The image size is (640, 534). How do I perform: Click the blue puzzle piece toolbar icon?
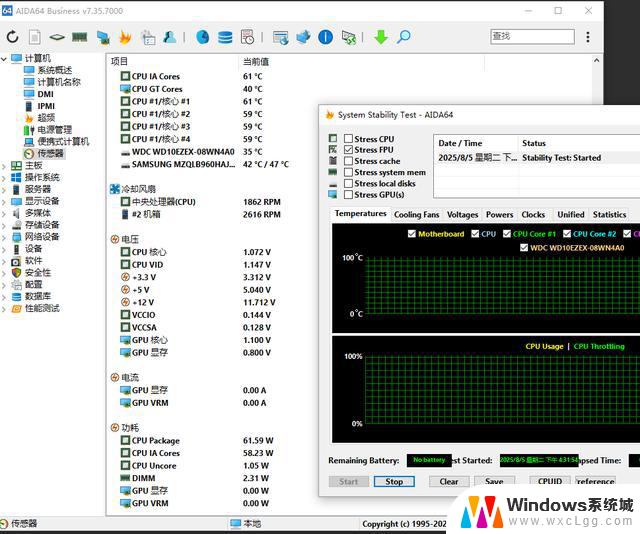[303, 37]
